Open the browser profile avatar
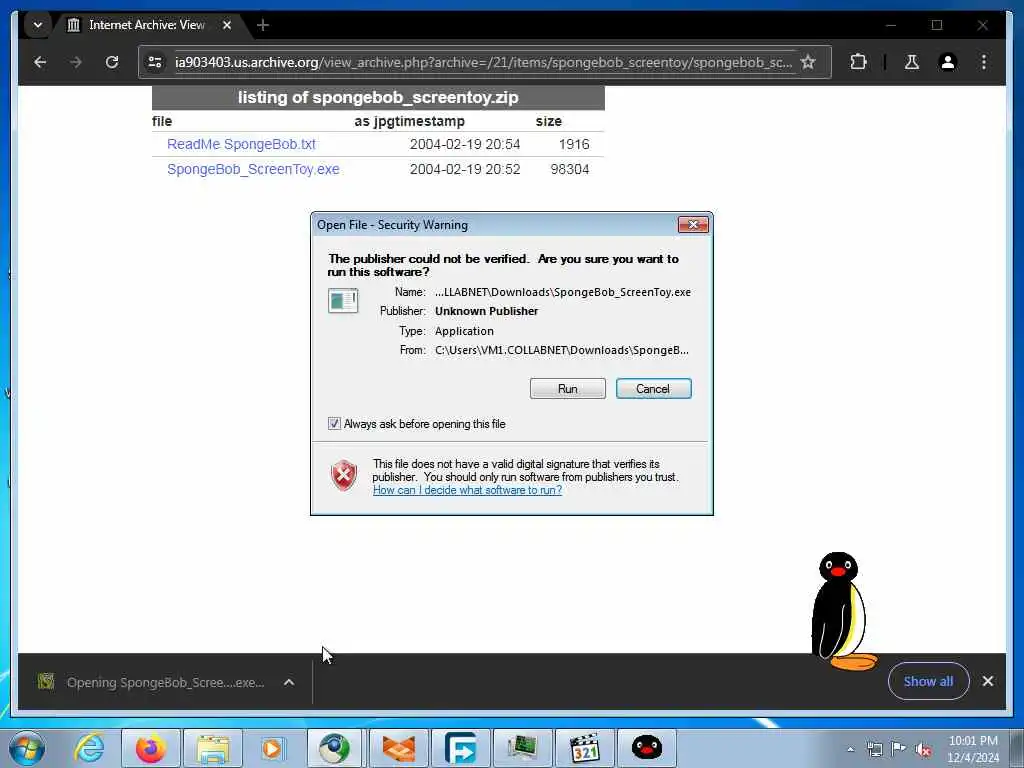This screenshot has height=768, width=1024. pos(948,62)
